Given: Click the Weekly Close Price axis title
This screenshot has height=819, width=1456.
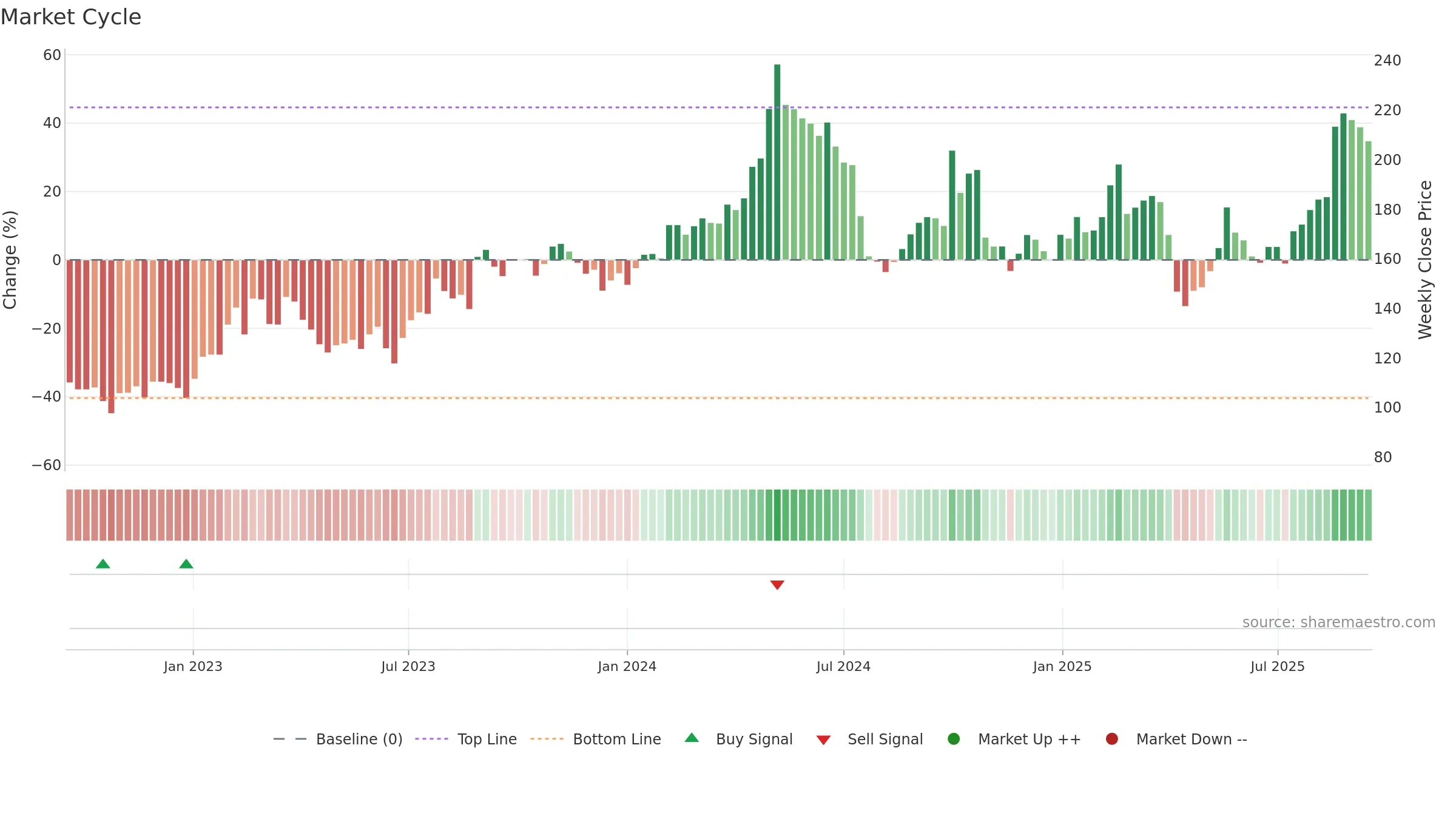Looking at the screenshot, I should point(1425,260).
